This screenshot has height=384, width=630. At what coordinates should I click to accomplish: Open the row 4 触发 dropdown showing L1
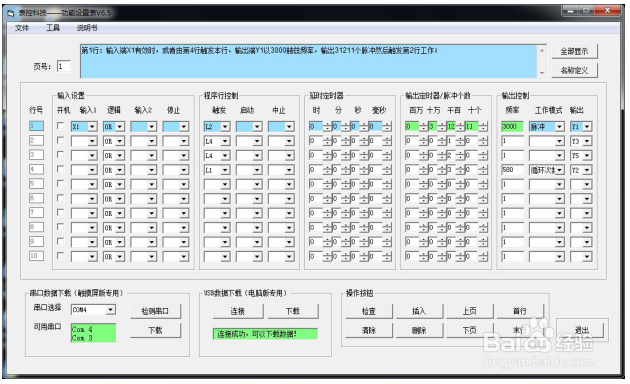pyautogui.click(x=217, y=170)
